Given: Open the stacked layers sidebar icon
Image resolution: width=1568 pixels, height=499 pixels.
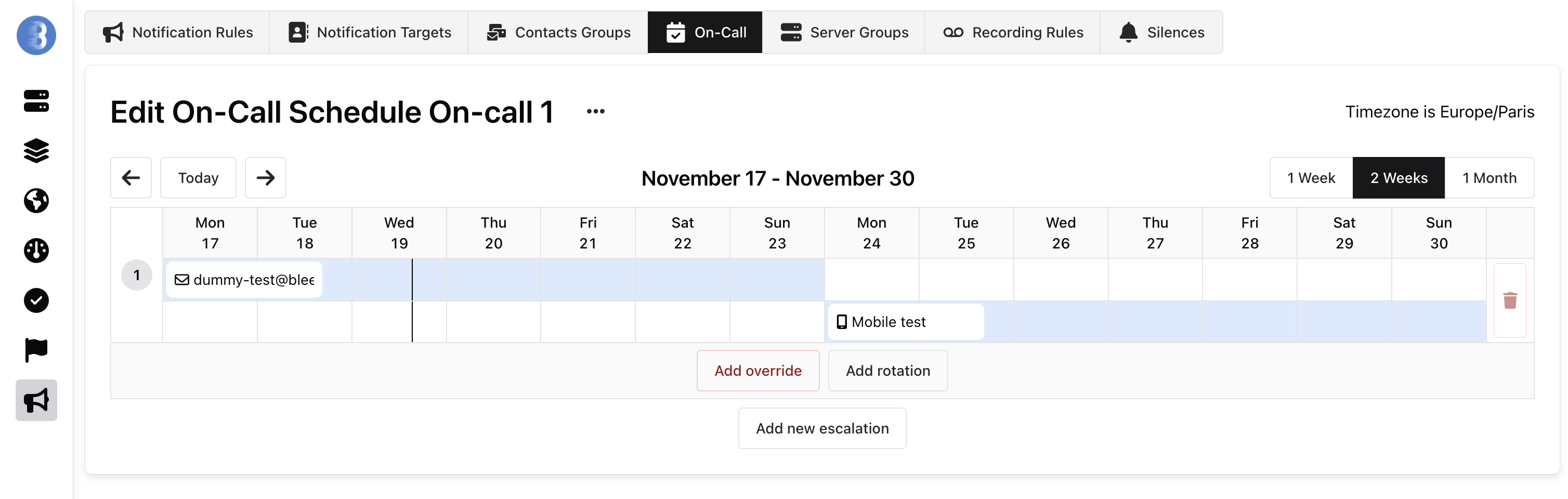Looking at the screenshot, I should tap(36, 151).
